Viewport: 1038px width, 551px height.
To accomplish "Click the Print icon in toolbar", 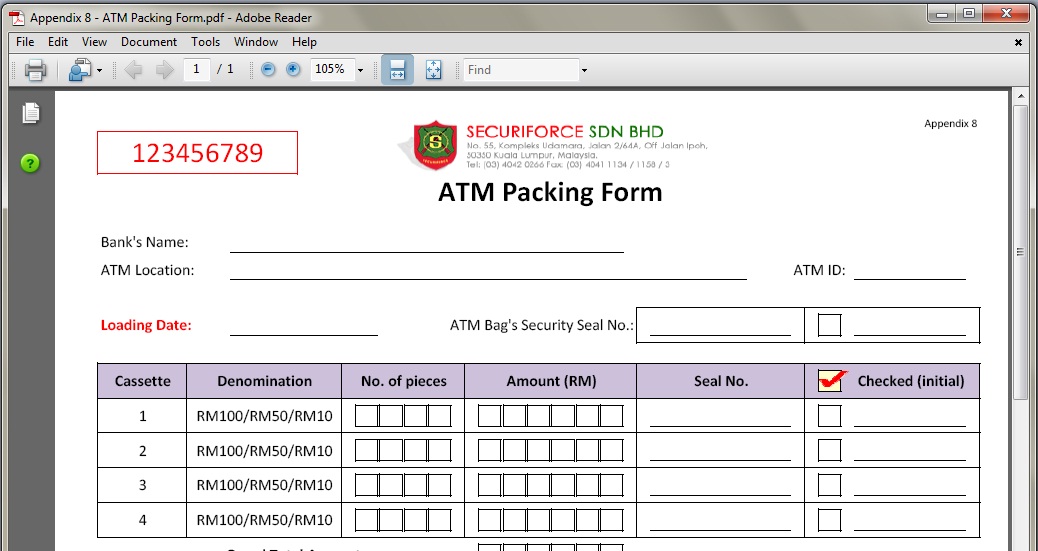I will [35, 70].
